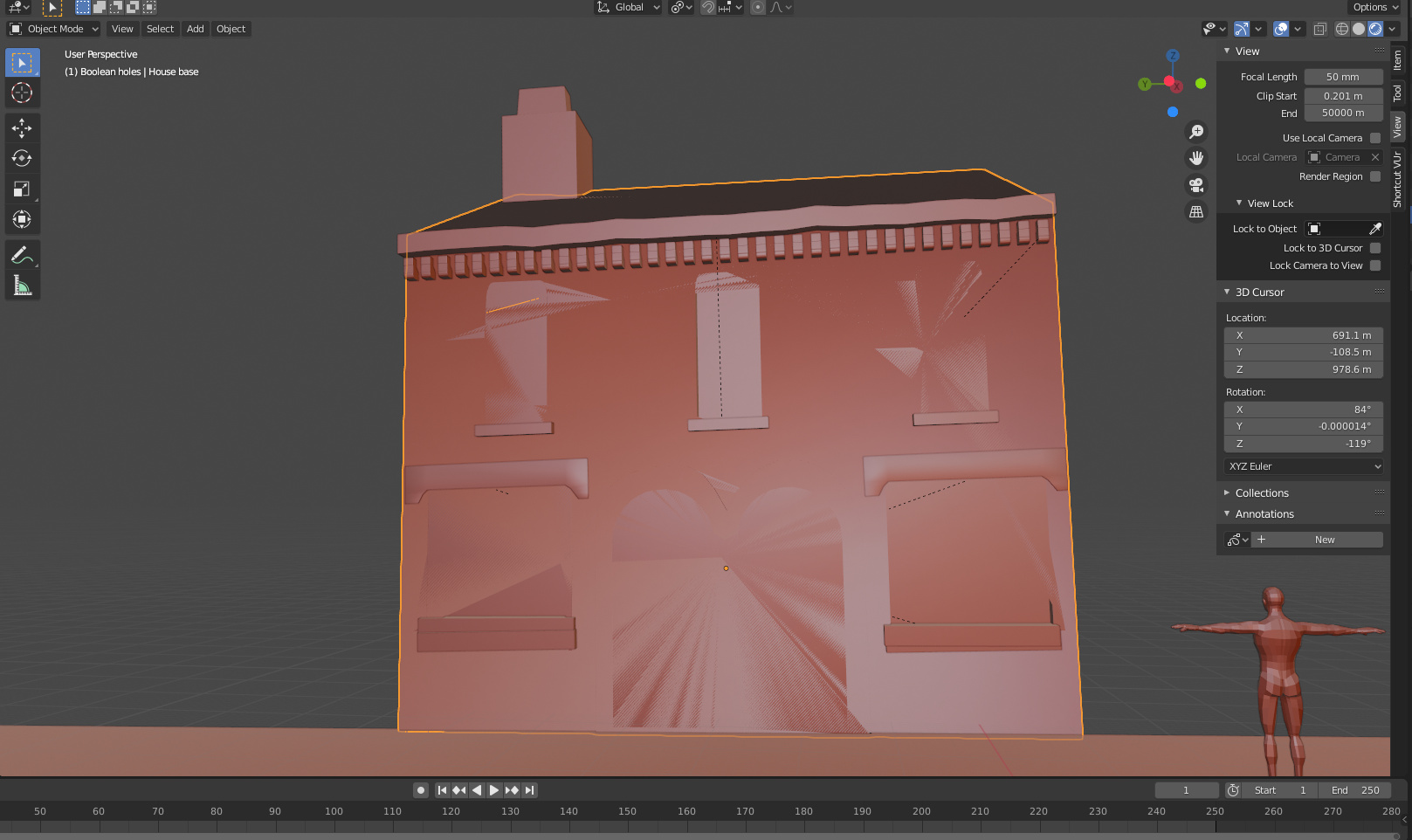Open the Options popover
The width and height of the screenshot is (1412, 840).
(x=1375, y=7)
